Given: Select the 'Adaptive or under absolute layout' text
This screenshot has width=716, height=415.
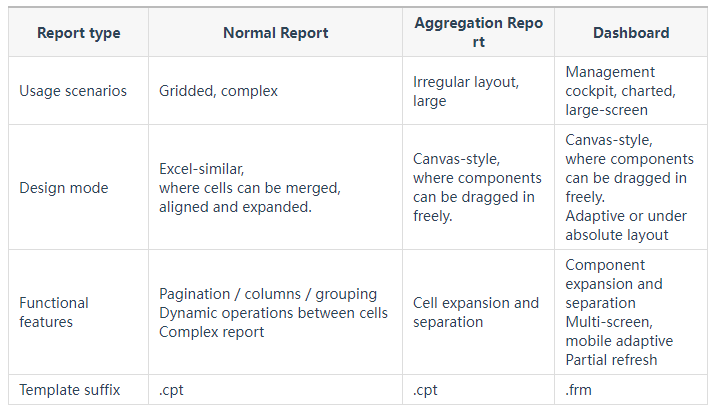Looking at the screenshot, I should coord(626,226).
